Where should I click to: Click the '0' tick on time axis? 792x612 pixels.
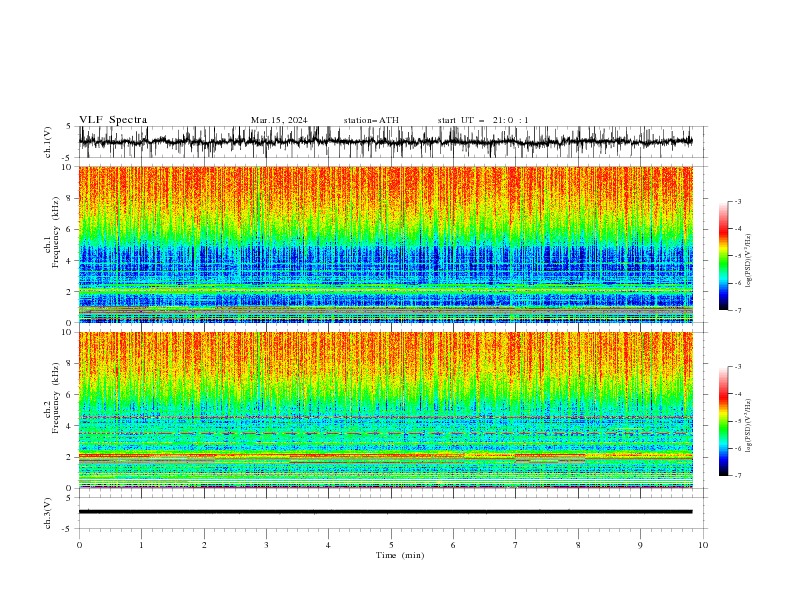pos(79,545)
